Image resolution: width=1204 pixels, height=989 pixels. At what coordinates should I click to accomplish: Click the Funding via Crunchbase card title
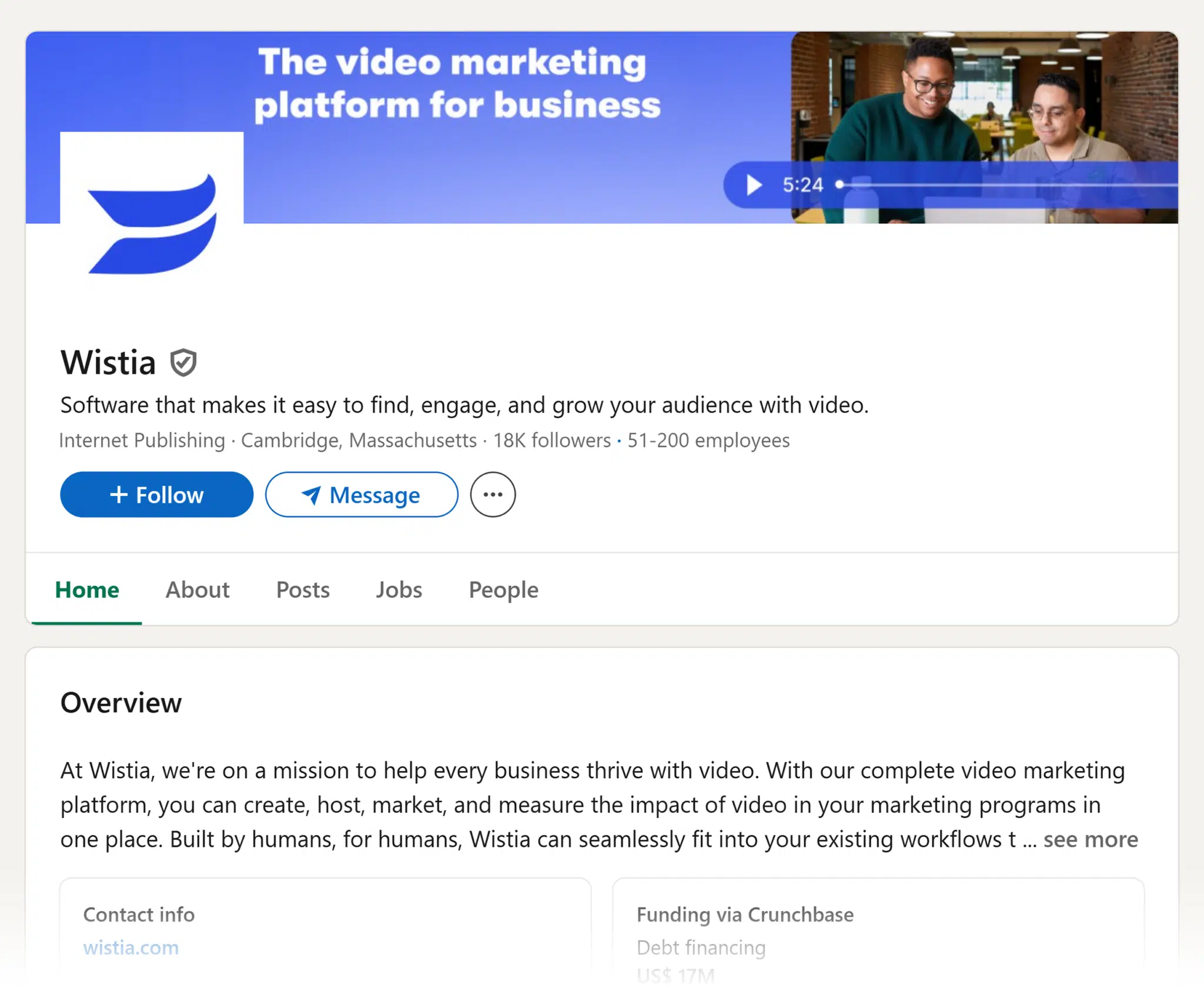pyautogui.click(x=745, y=914)
